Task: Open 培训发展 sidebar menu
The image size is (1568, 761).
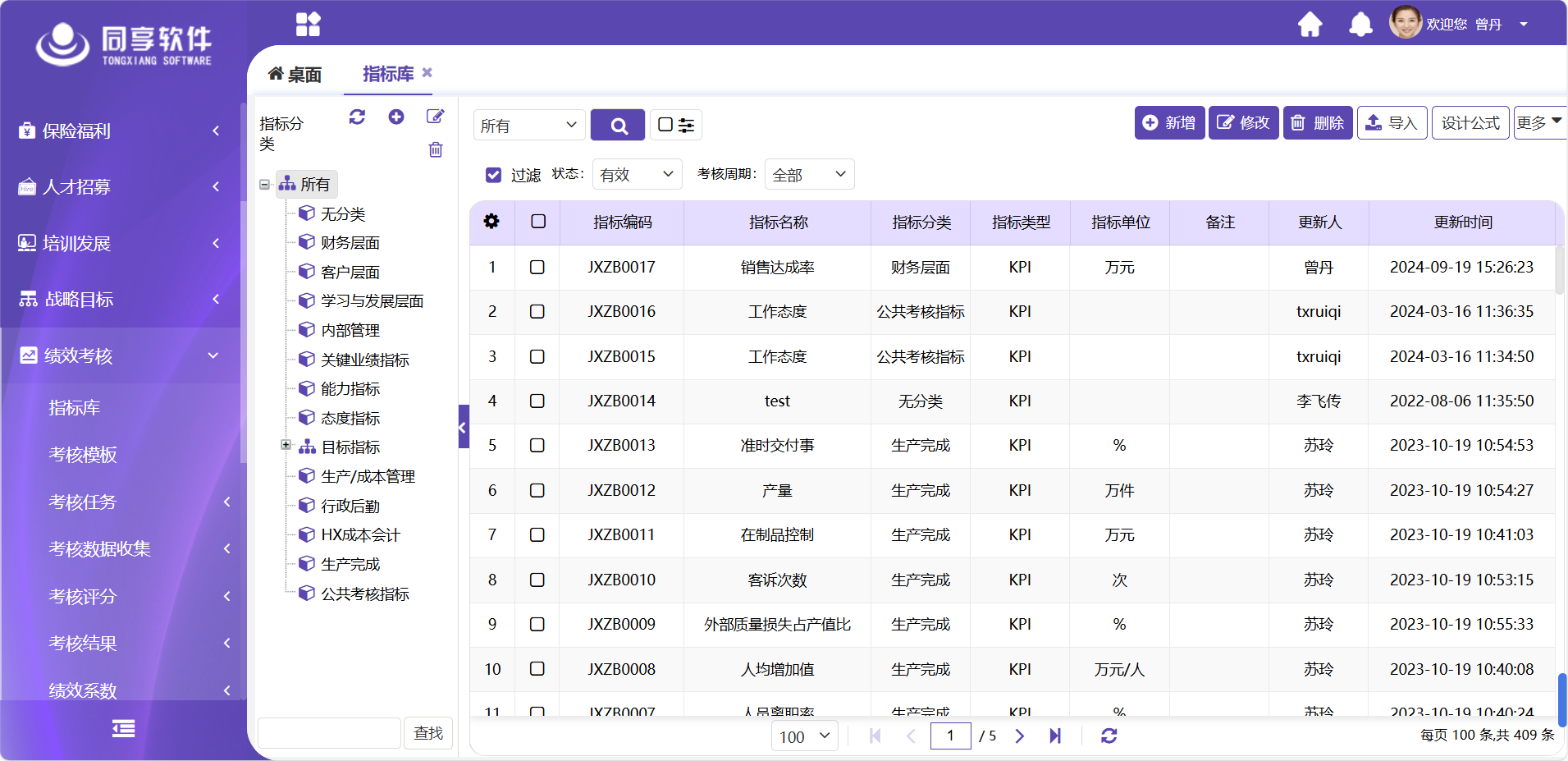Action: coord(120,243)
